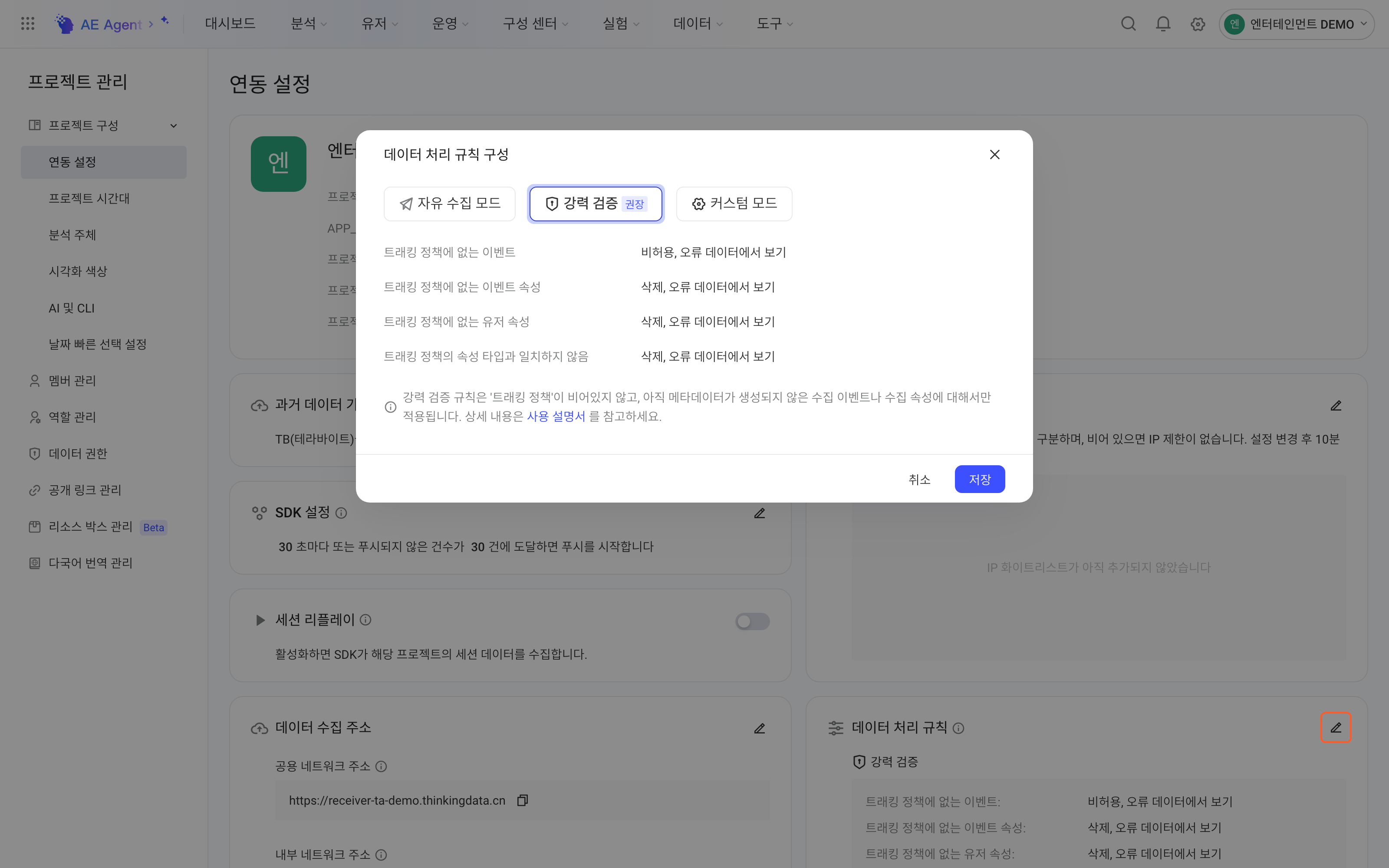This screenshot has width=1389, height=868.
Task: Show info tooltip for 데이터 처리 규칙
Action: 958,728
